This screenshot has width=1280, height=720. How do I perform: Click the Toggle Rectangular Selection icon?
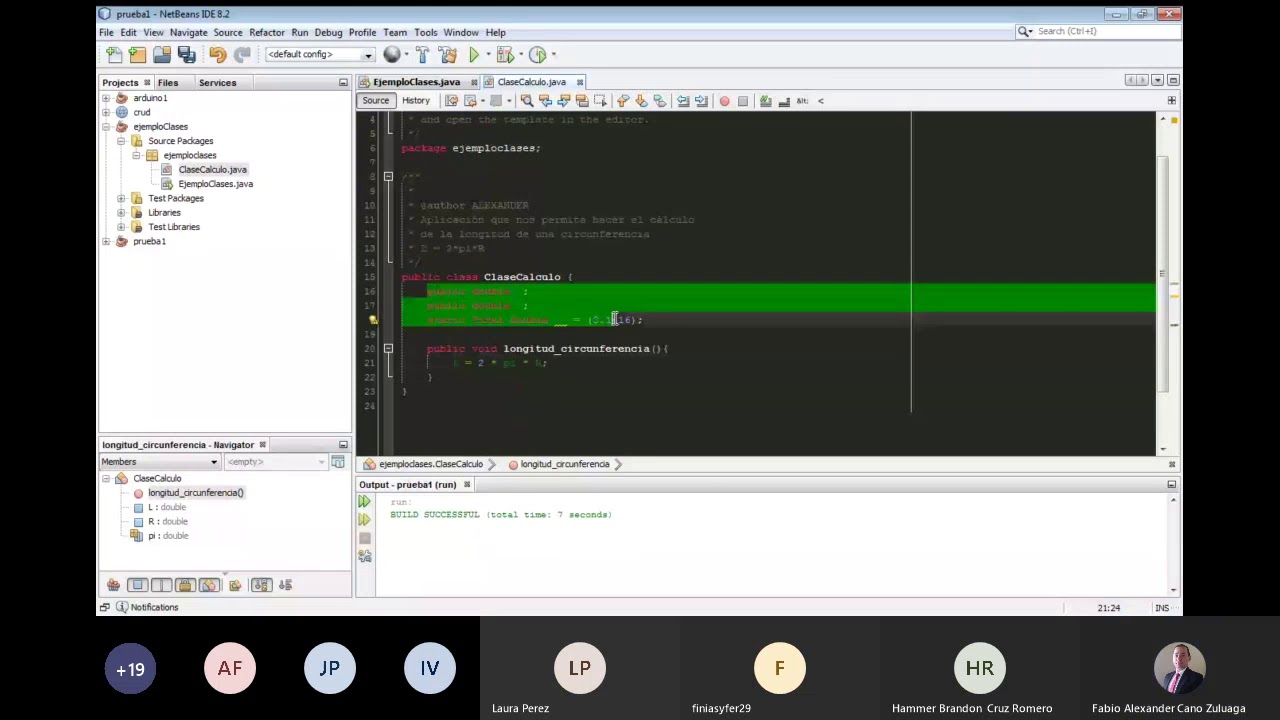[600, 101]
